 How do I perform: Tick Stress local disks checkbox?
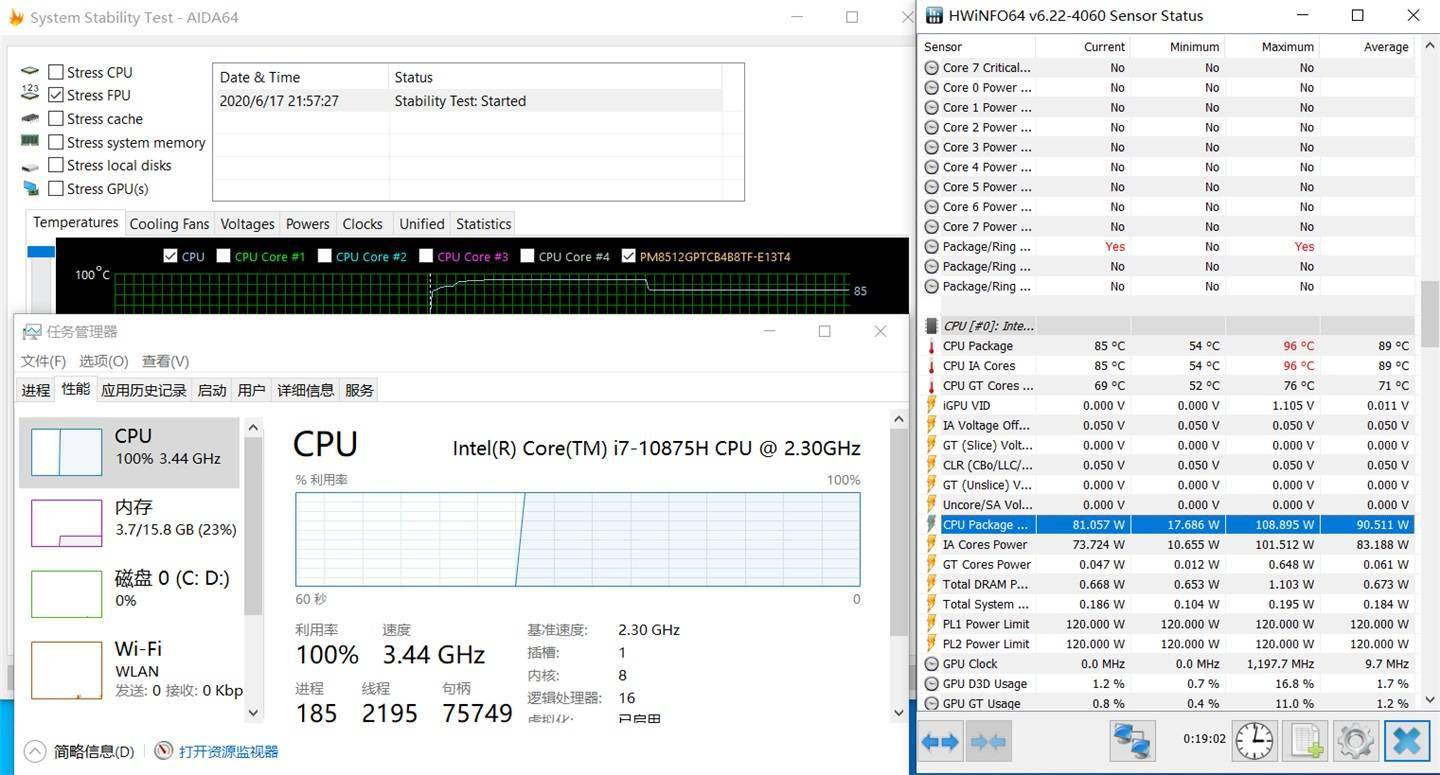56,165
